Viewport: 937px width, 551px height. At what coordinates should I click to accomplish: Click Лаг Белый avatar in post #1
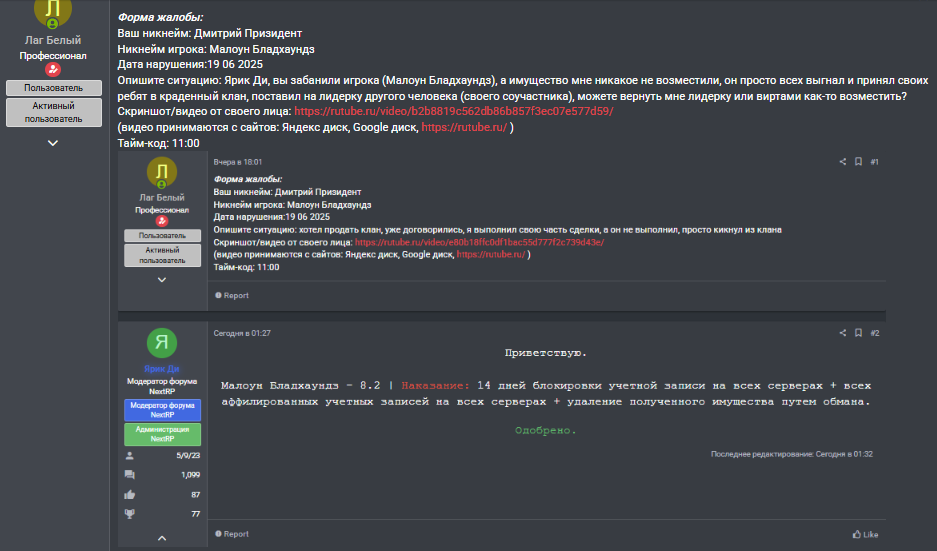click(162, 173)
